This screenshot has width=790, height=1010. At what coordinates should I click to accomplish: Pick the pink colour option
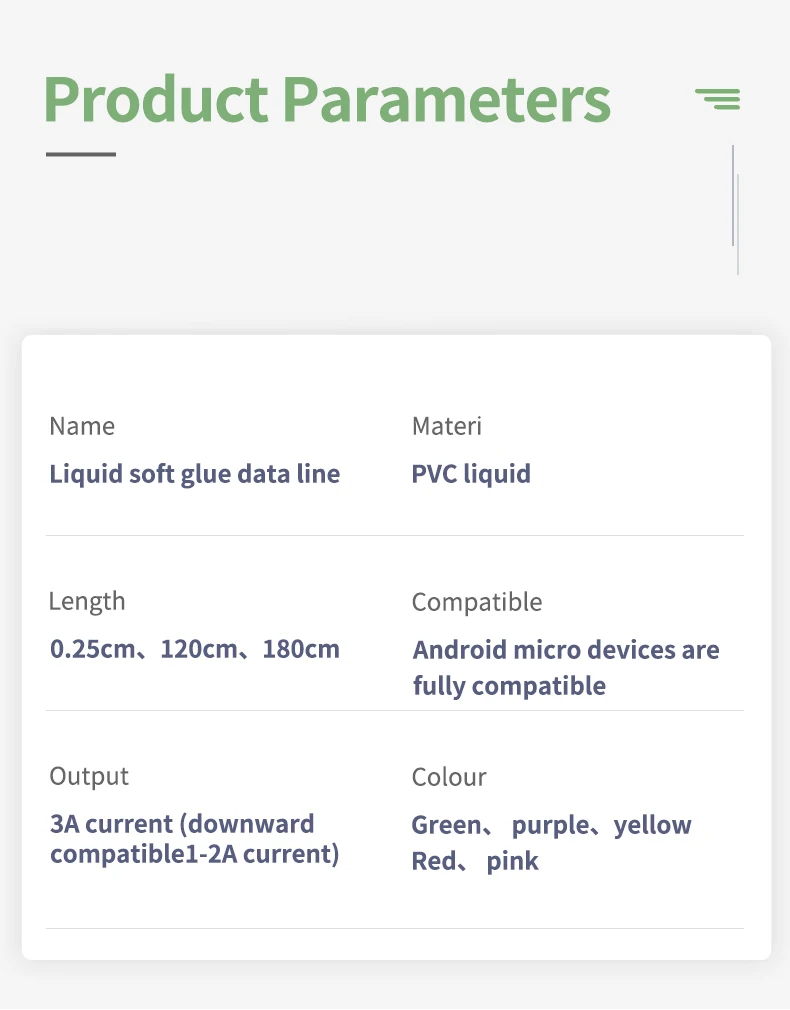[x=512, y=861]
